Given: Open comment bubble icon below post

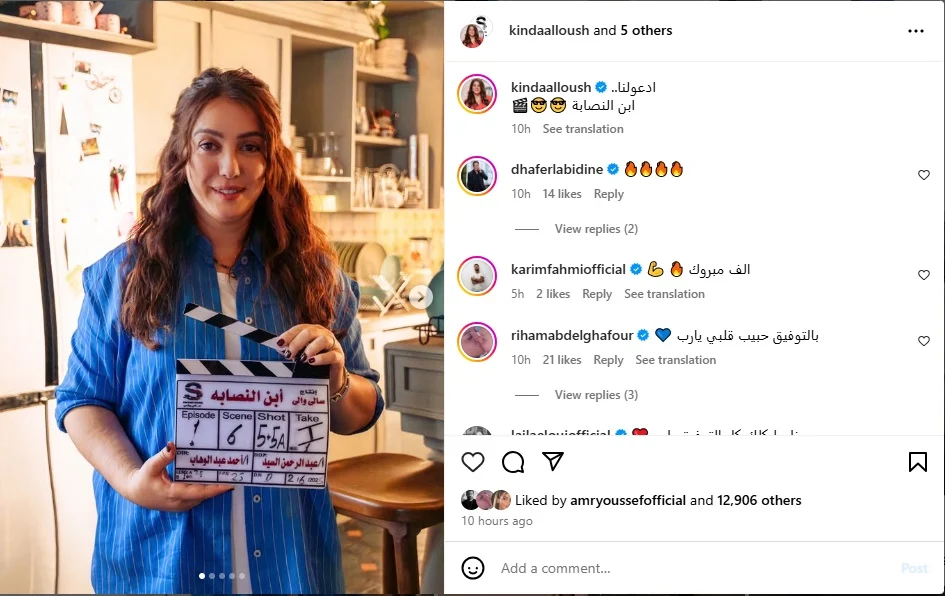Looking at the screenshot, I should [x=513, y=462].
